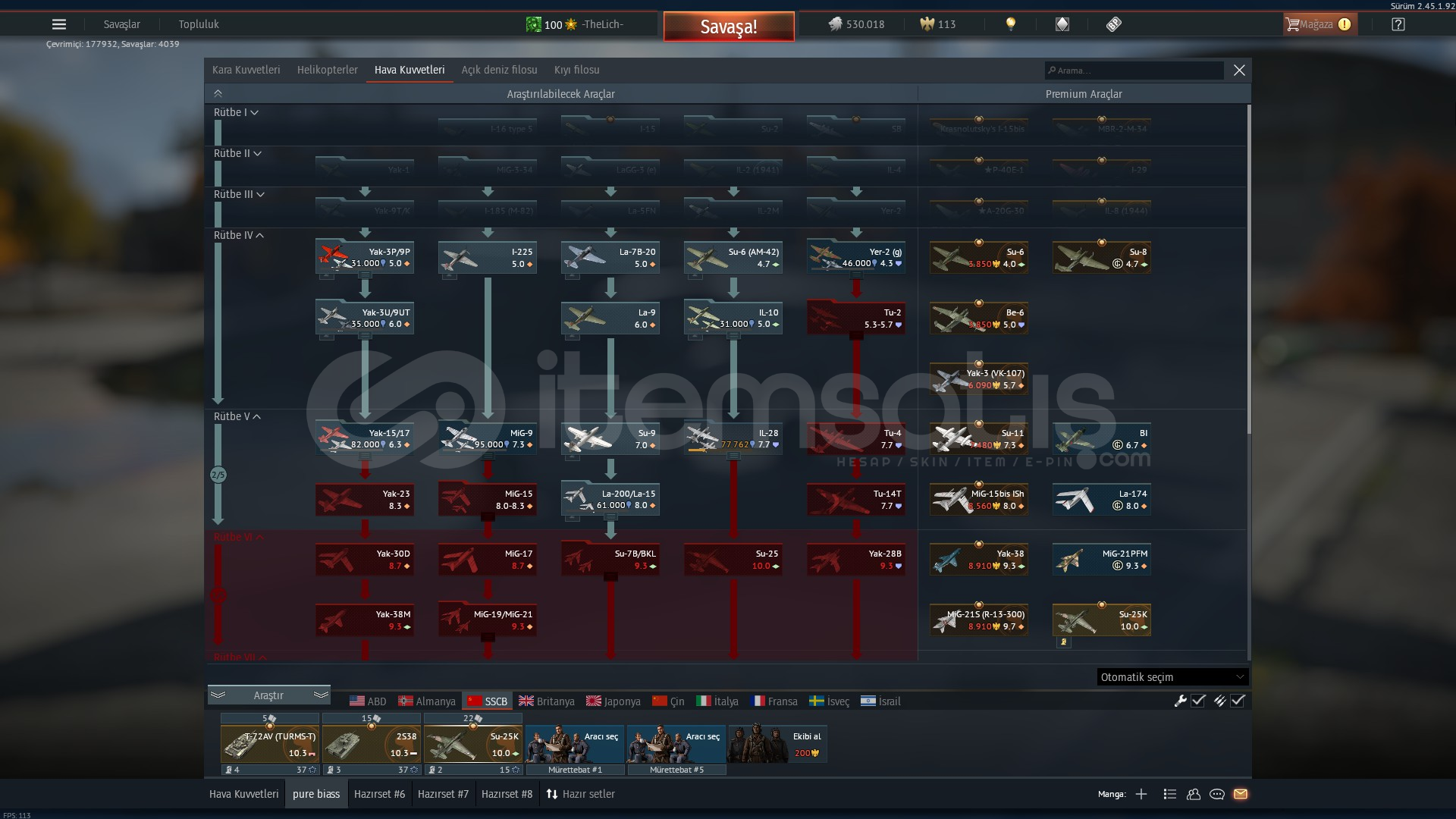Select Aracı seç for Mürettebat #1
The image size is (1456, 819).
(x=575, y=744)
